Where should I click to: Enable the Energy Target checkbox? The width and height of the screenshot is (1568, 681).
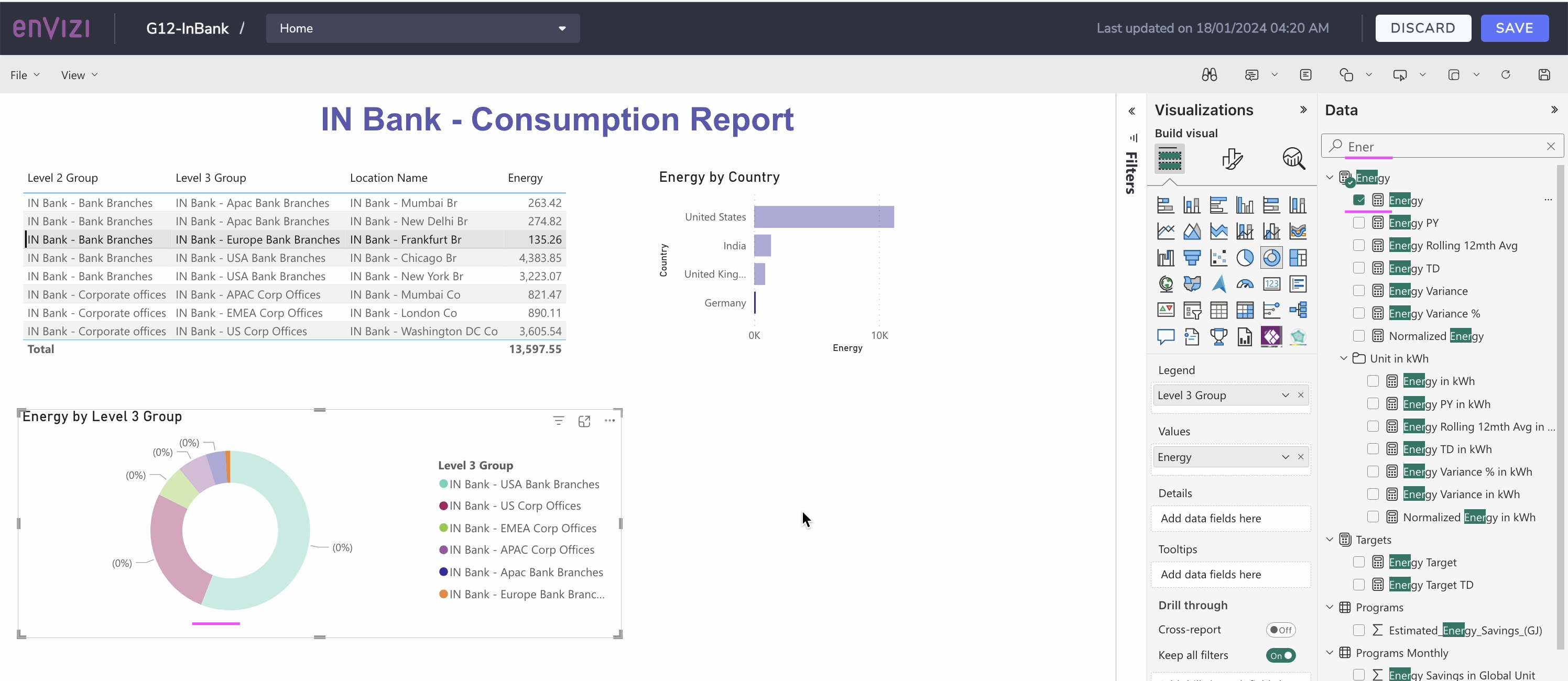(x=1358, y=562)
